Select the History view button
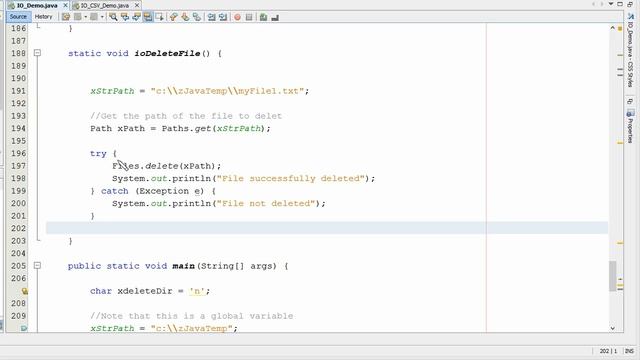The width and height of the screenshot is (640, 360). click(43, 17)
